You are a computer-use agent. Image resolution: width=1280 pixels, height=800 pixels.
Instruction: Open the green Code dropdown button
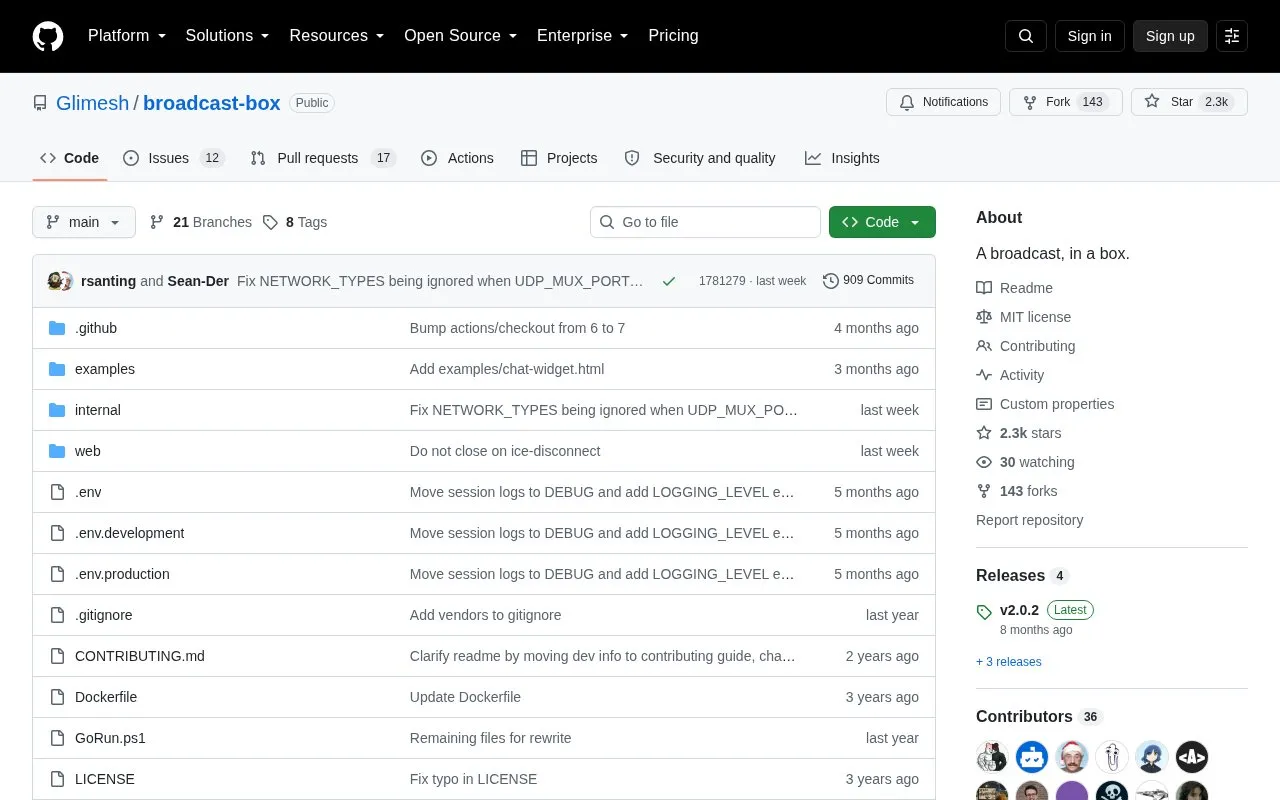point(882,222)
